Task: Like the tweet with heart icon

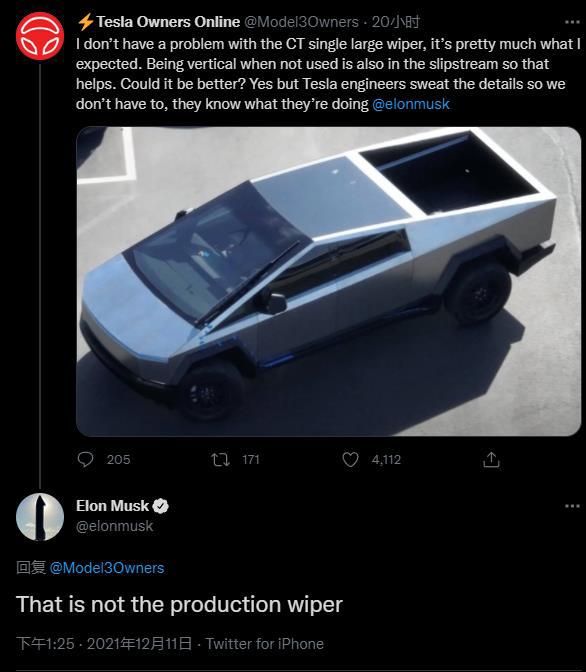Action: tap(350, 459)
